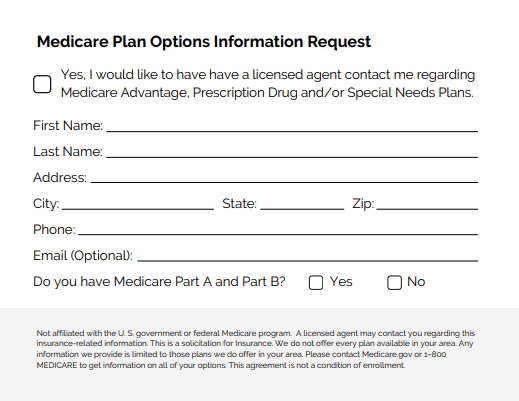Image resolution: width=519 pixels, height=401 pixels.
Task: Click the "No" text label beside checkbox
Action: click(416, 282)
